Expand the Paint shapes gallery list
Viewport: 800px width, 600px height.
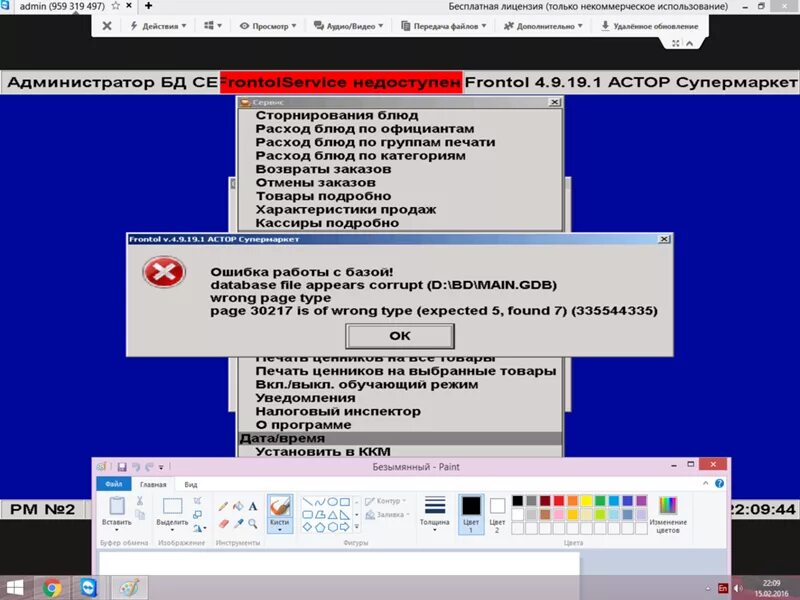(x=357, y=527)
